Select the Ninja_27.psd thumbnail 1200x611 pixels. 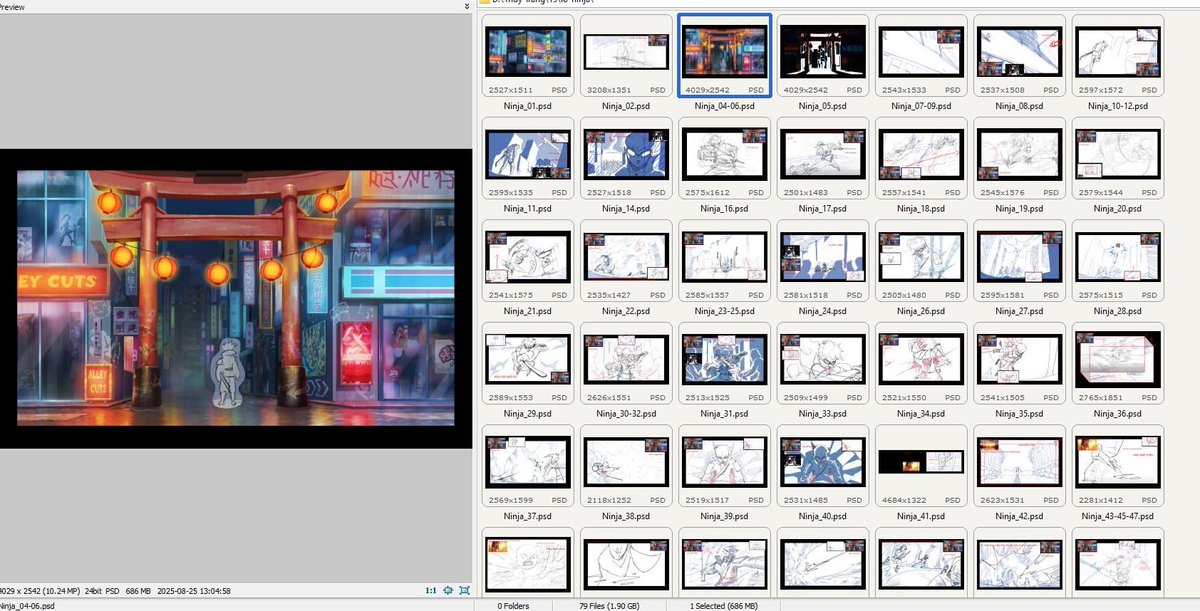(1019, 261)
